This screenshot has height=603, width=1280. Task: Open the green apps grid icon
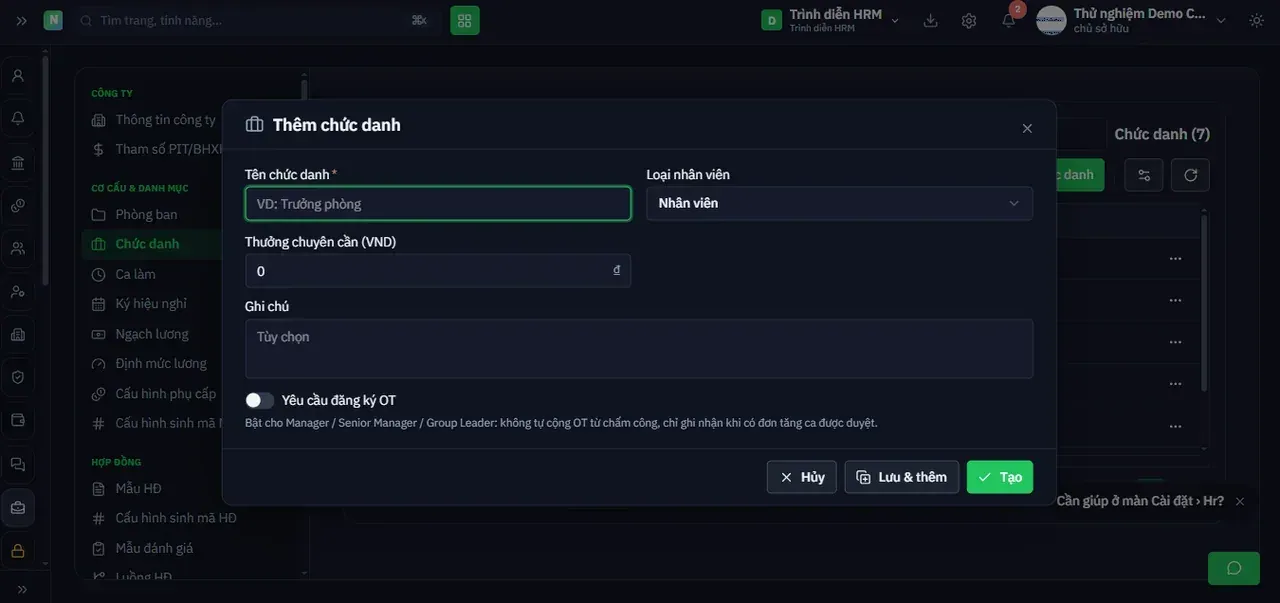pos(465,20)
